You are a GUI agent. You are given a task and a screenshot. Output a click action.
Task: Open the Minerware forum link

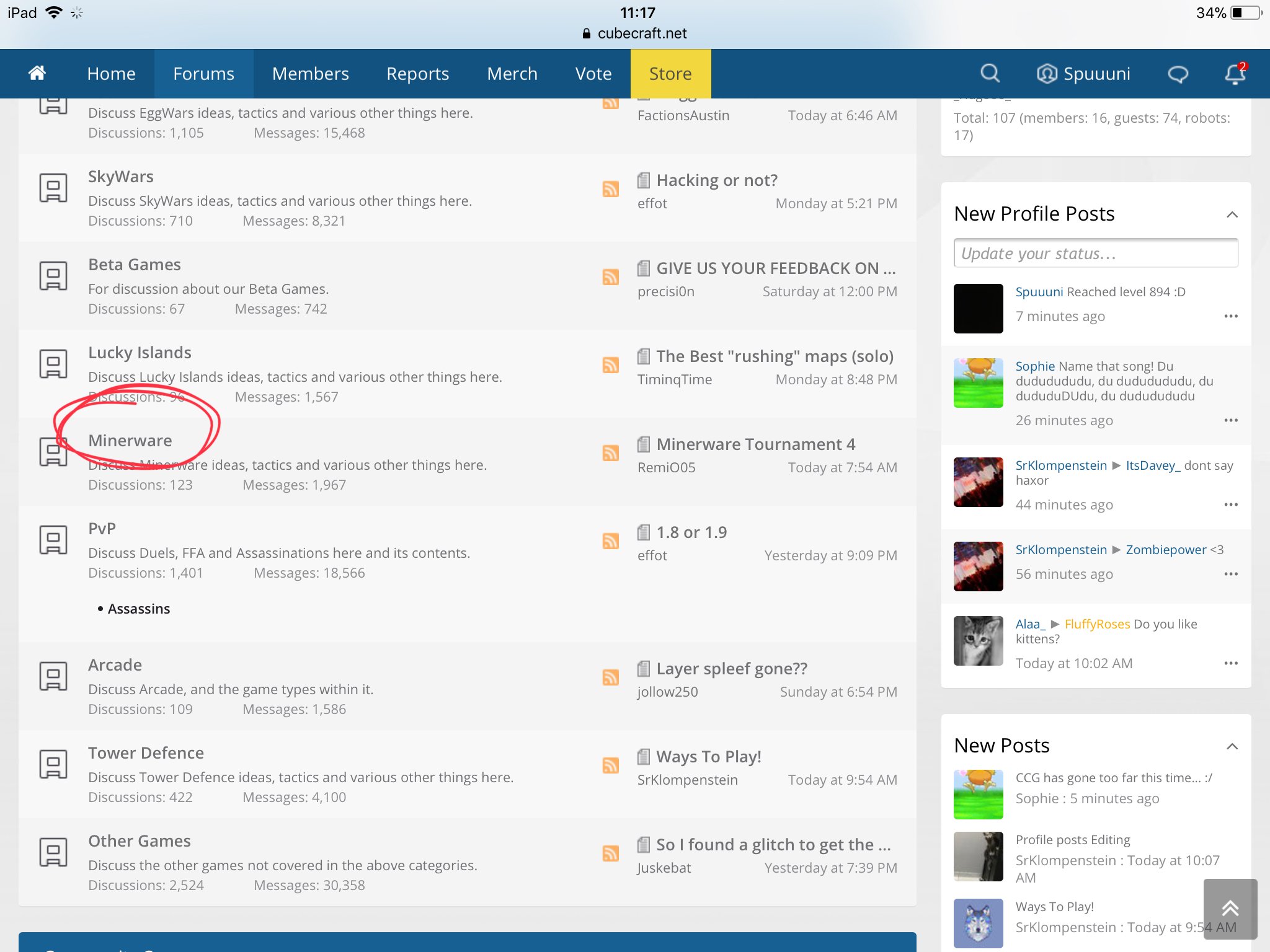point(130,441)
